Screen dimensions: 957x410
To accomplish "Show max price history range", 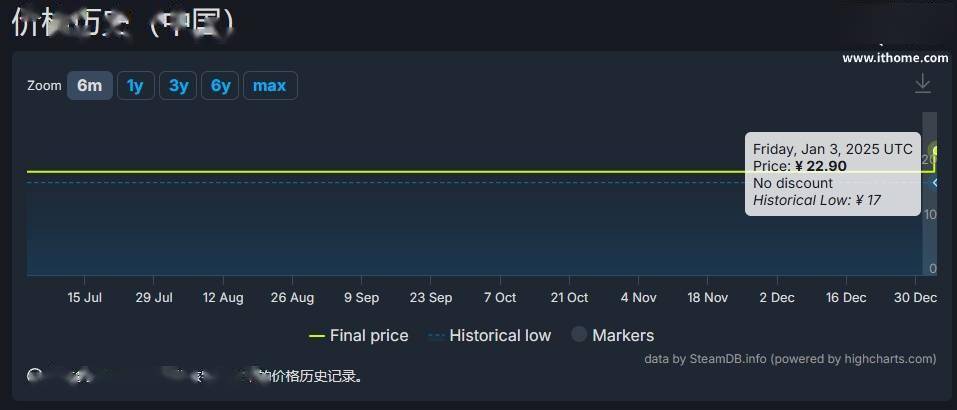I will click(270, 85).
